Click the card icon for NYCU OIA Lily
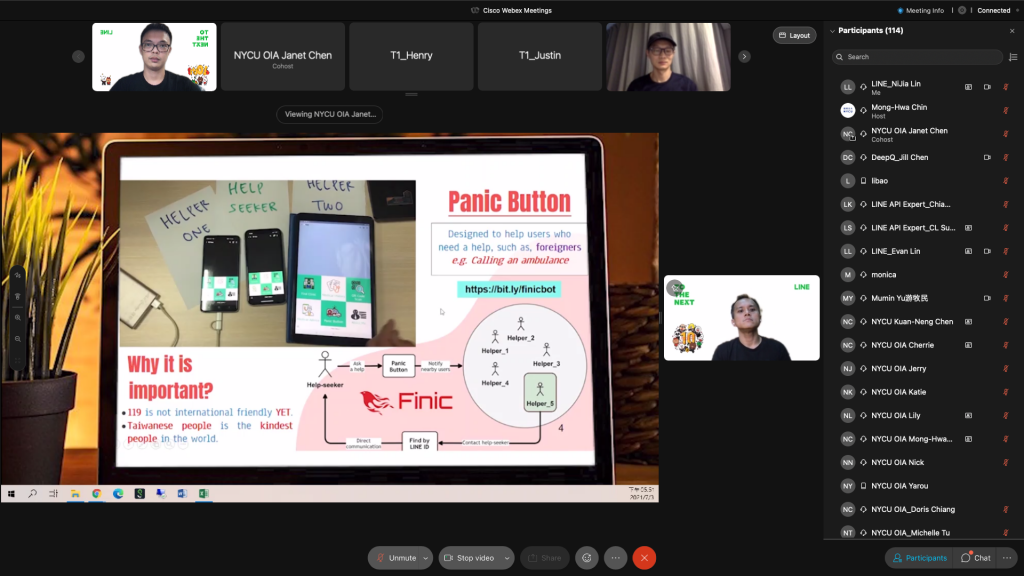 (968, 415)
